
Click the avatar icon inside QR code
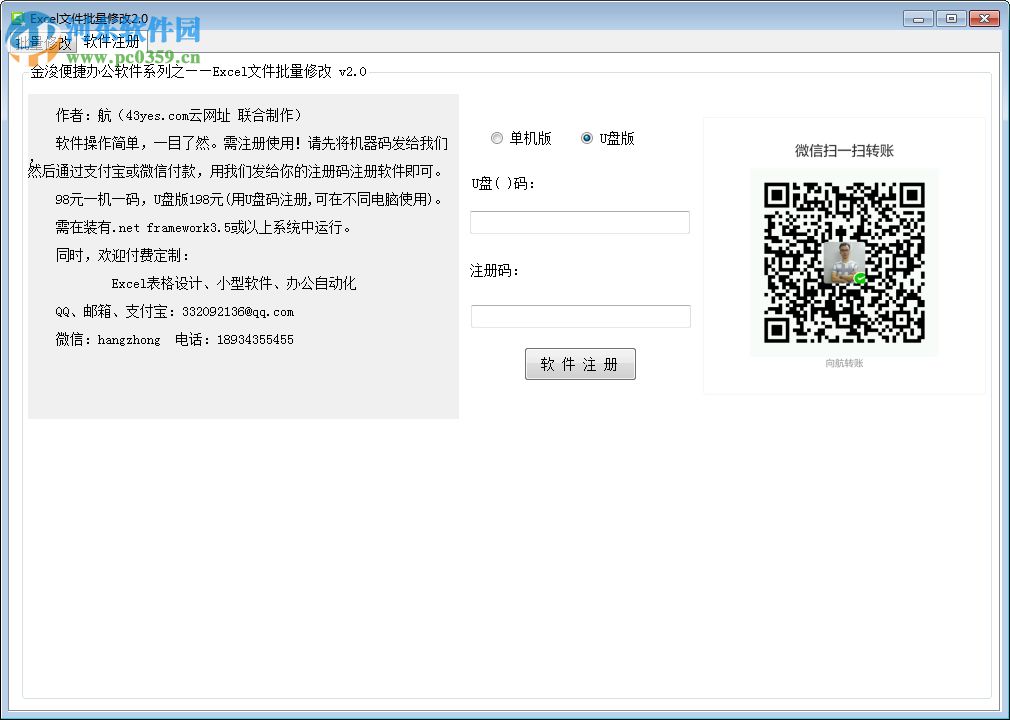pyautogui.click(x=845, y=263)
